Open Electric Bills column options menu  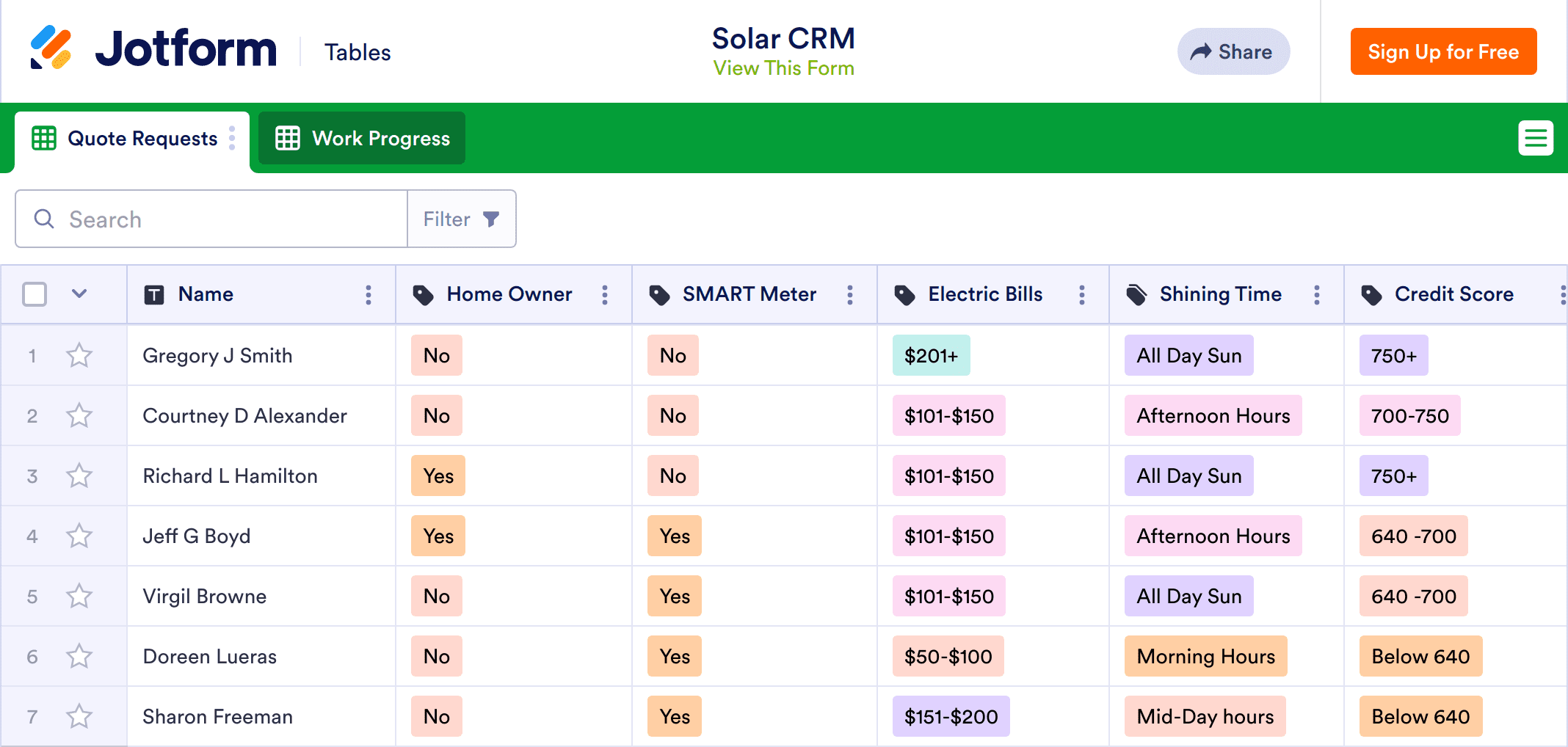point(1082,295)
